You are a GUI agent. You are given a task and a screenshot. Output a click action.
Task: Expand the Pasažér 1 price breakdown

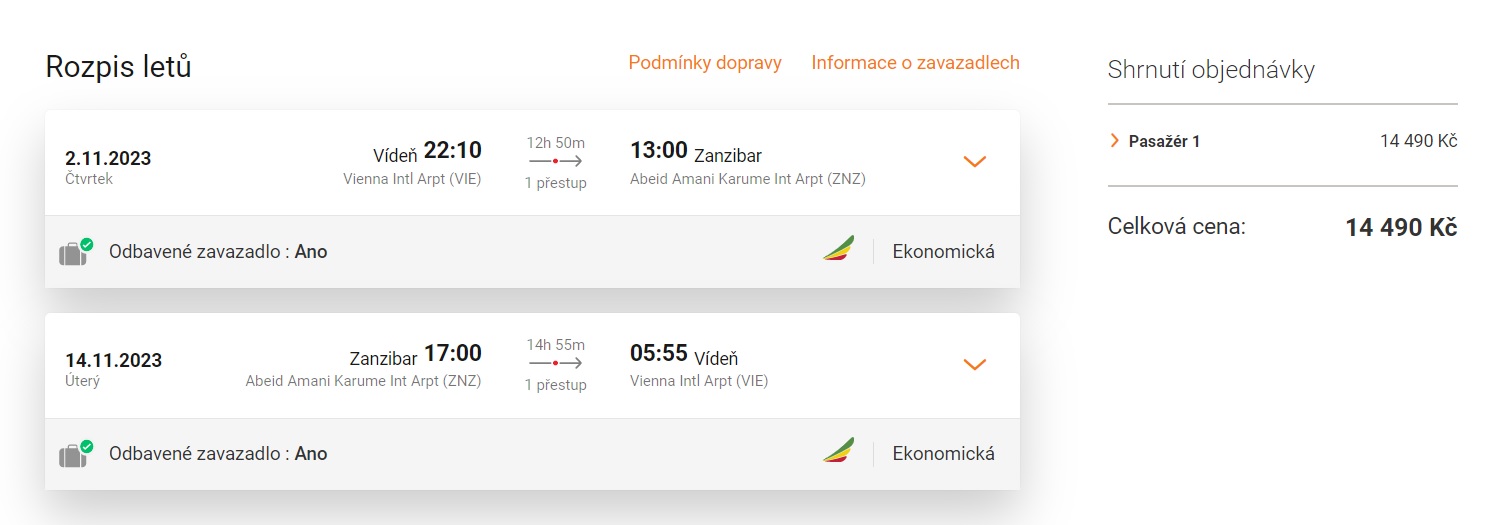point(1115,141)
